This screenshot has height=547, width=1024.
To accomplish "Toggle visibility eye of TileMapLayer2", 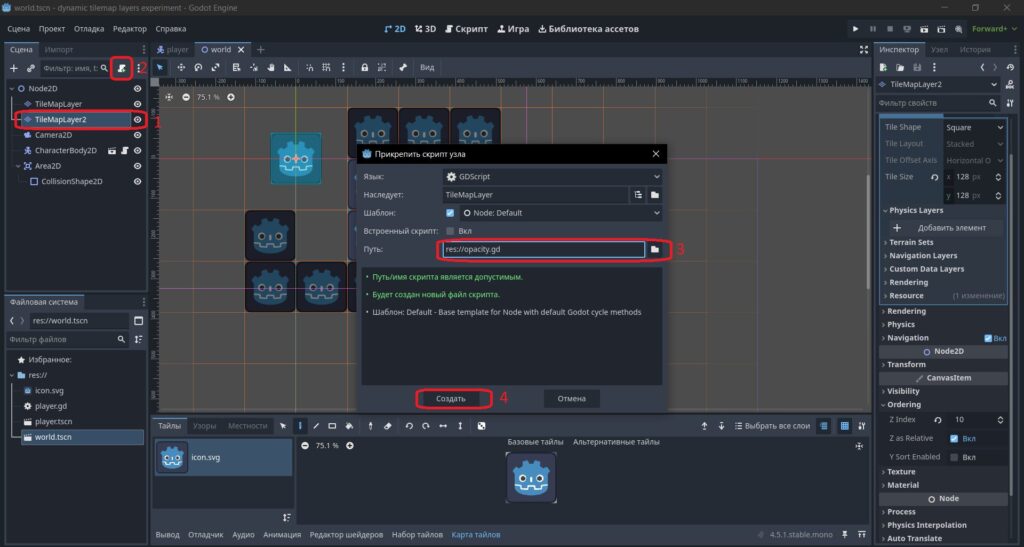I will pyautogui.click(x=137, y=119).
